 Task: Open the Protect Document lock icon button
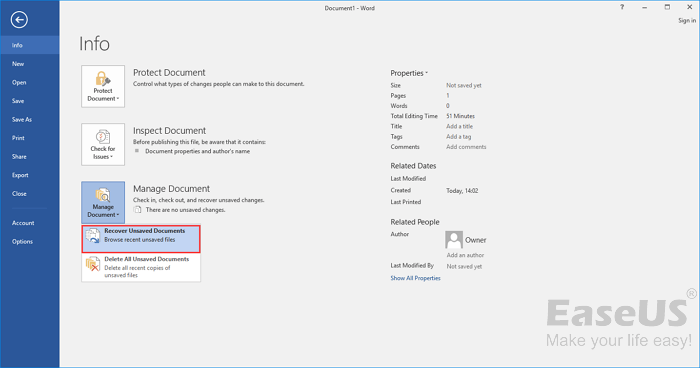click(x=103, y=86)
